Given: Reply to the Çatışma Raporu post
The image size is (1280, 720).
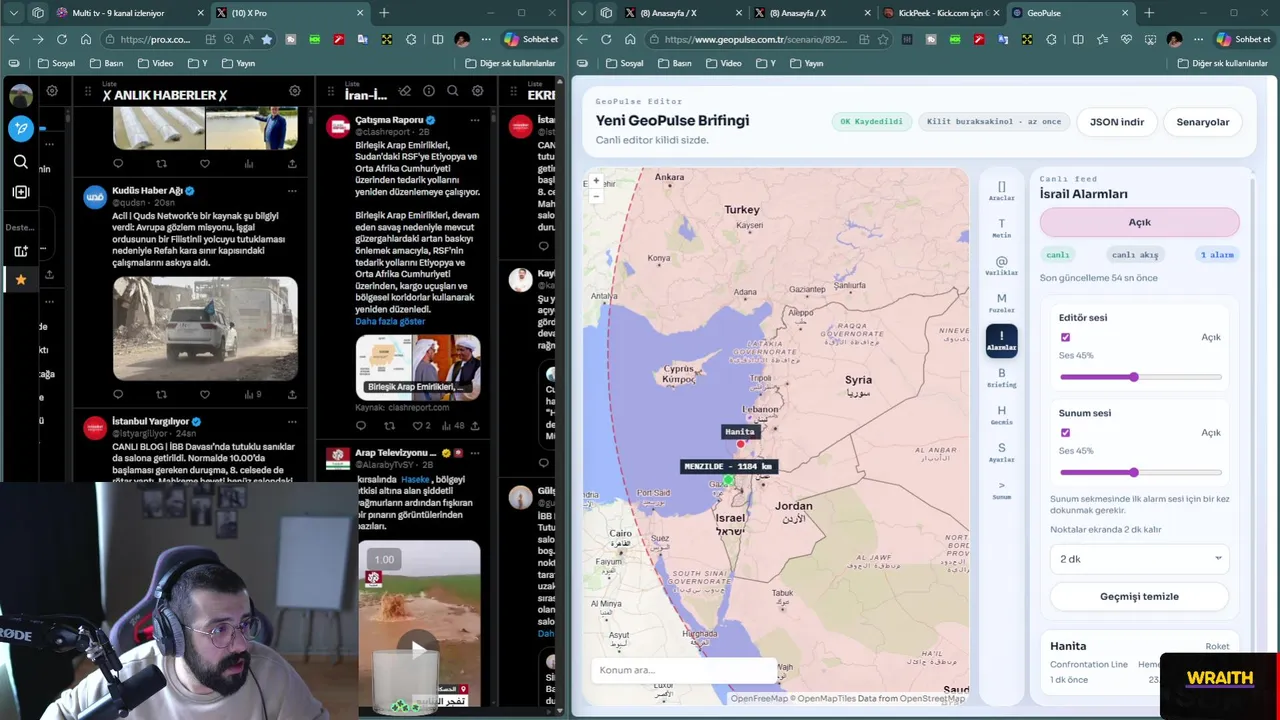Looking at the screenshot, I should coord(362,425).
